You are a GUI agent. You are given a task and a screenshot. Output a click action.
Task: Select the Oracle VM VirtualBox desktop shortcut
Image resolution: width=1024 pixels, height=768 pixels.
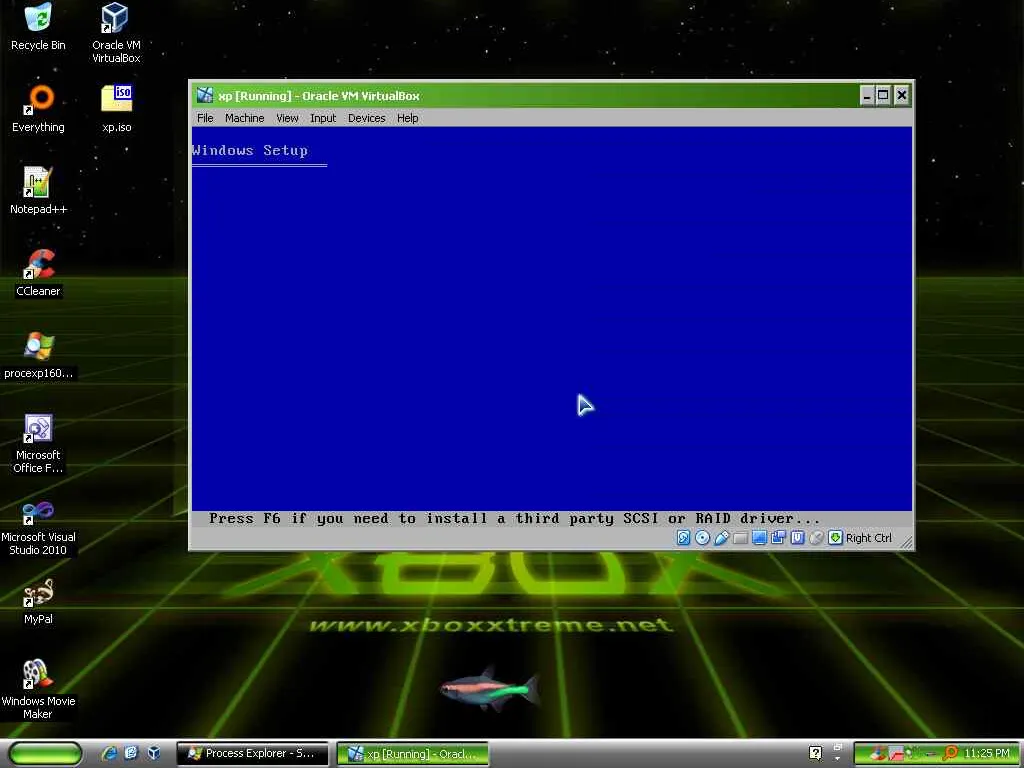click(x=116, y=33)
